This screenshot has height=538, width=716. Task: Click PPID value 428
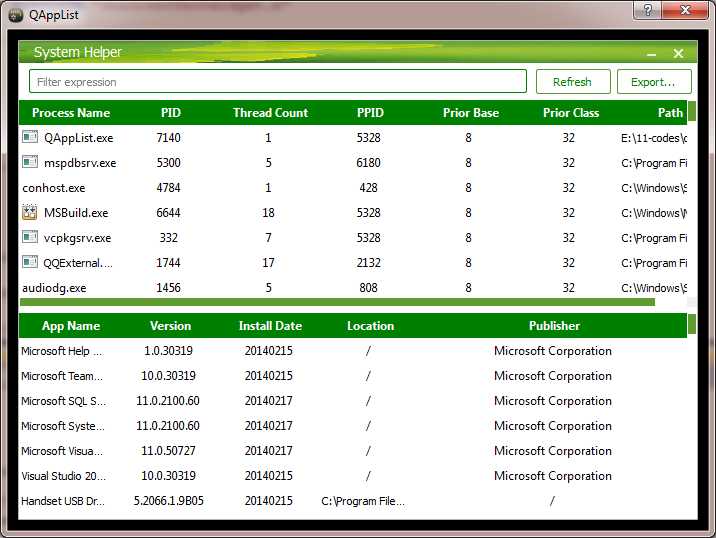[x=369, y=188]
